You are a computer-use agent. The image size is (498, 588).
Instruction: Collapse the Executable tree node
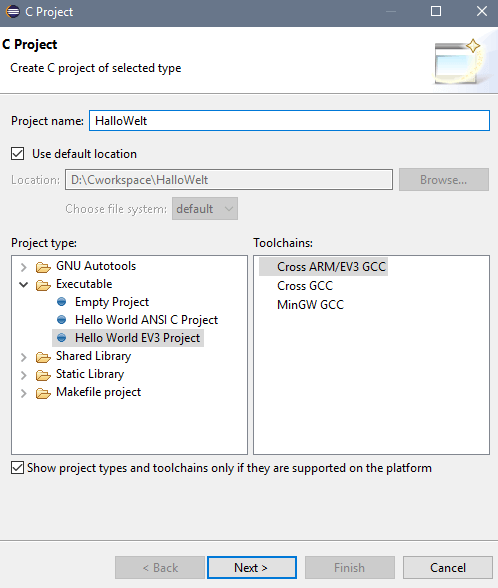[24, 285]
